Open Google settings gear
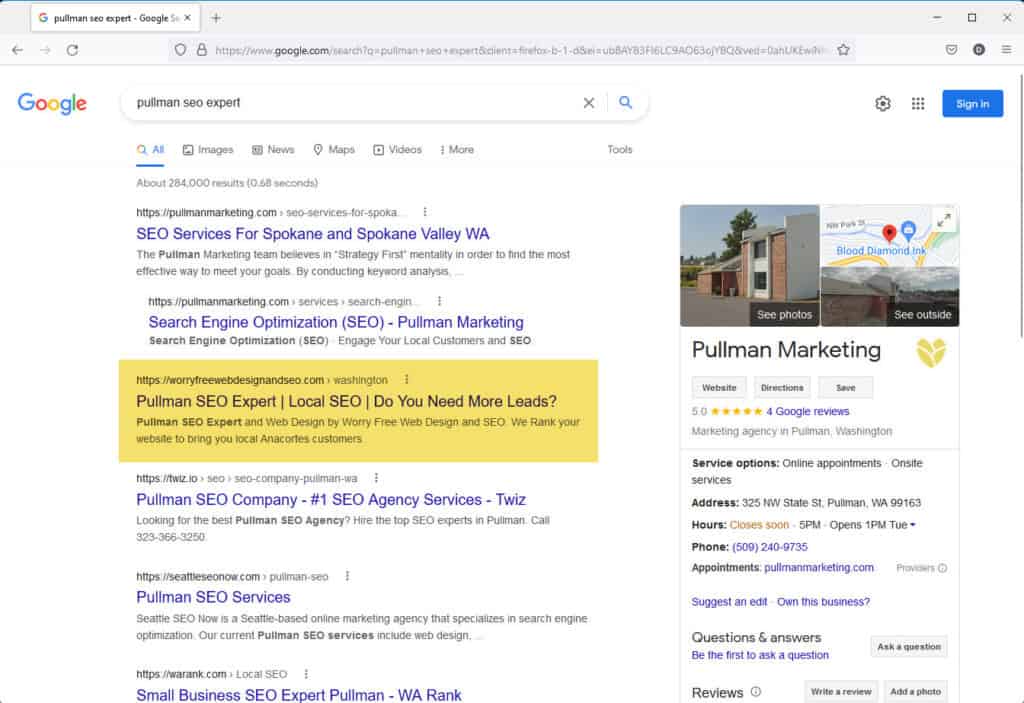This screenshot has width=1024, height=703. pyautogui.click(x=883, y=103)
